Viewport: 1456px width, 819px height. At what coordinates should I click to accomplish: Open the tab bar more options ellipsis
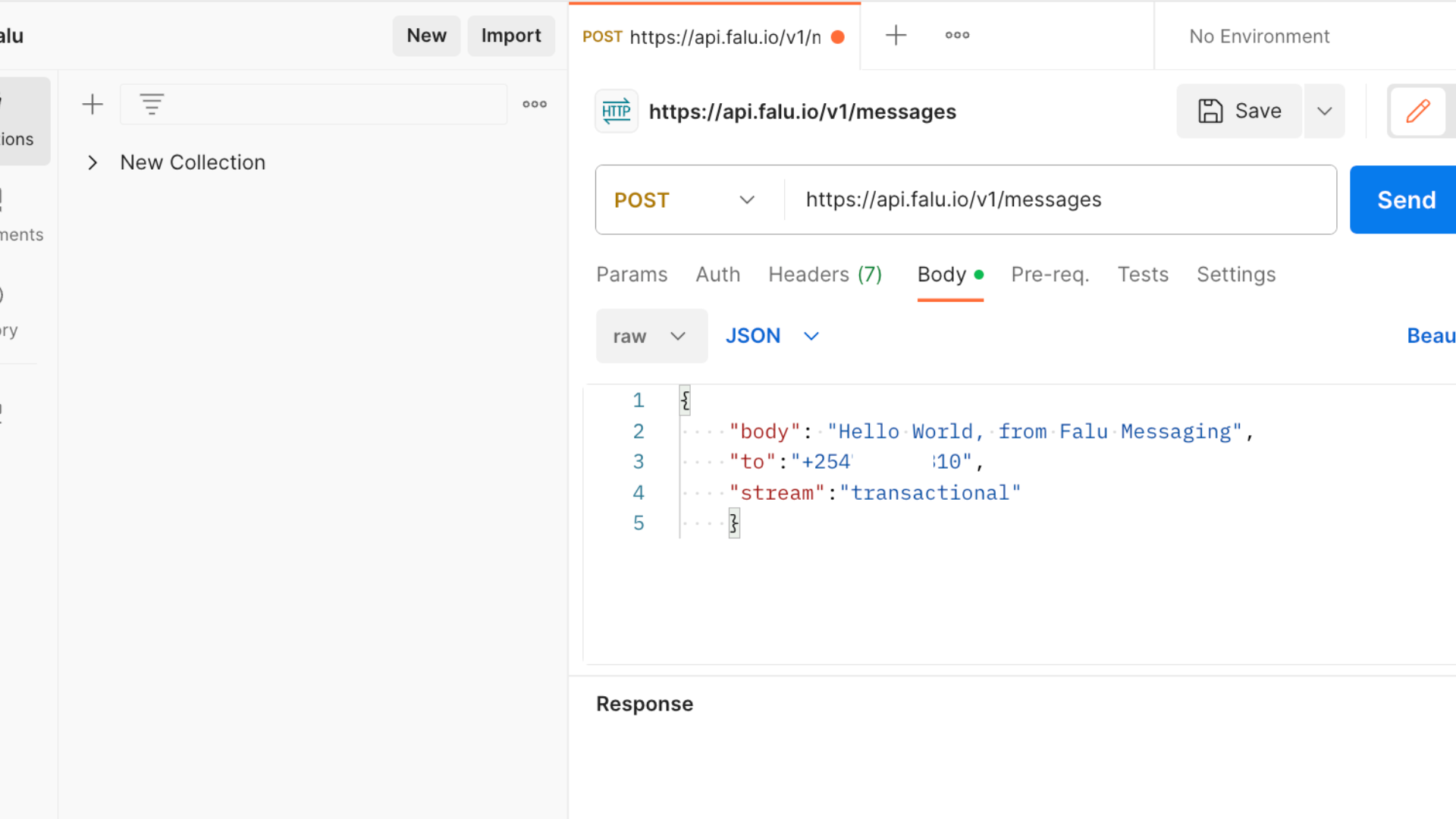point(957,35)
